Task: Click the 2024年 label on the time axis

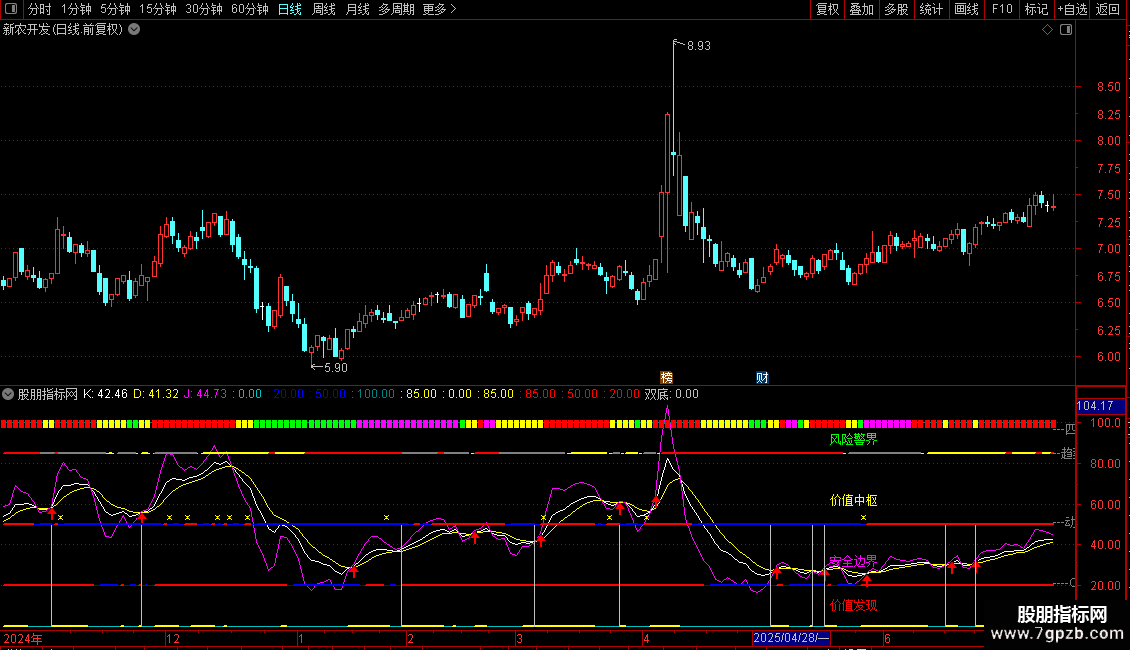Action: point(22,638)
